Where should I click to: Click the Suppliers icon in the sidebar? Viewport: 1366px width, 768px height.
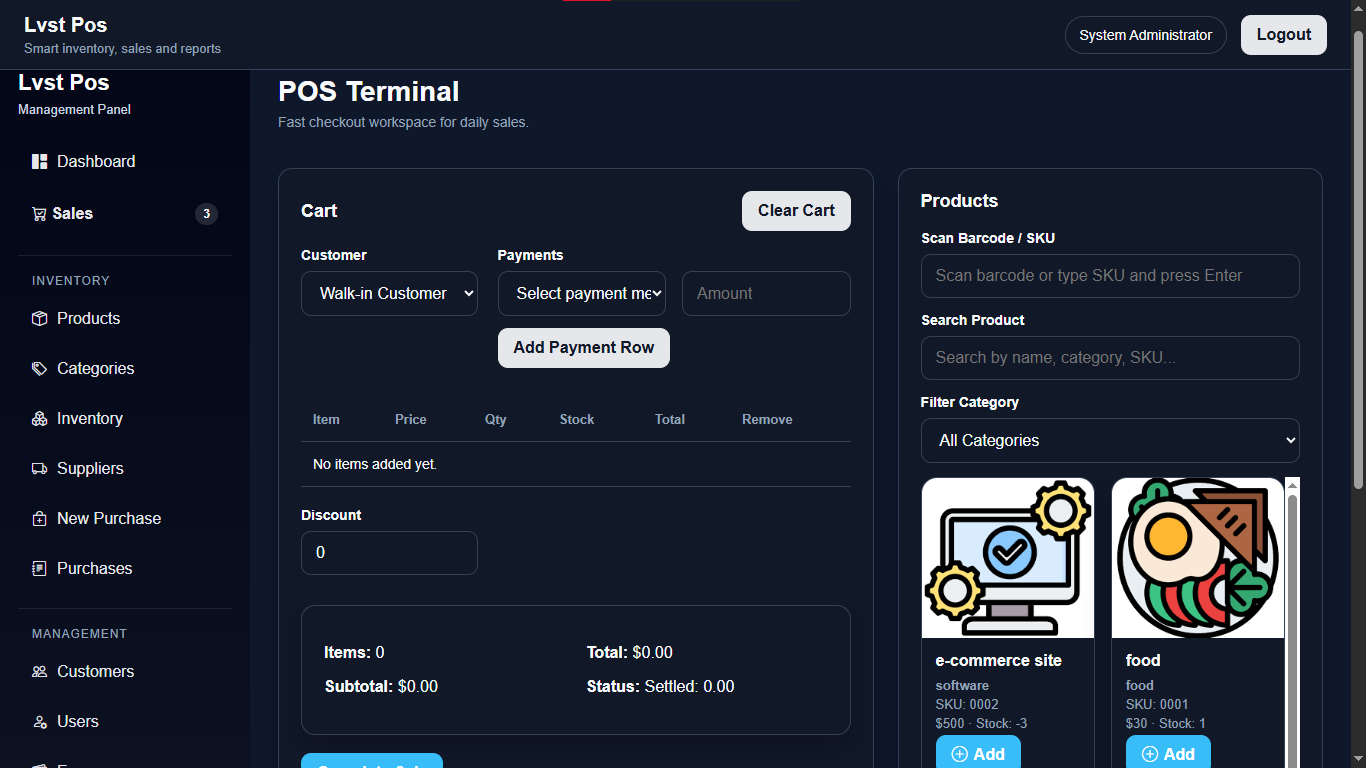point(39,468)
